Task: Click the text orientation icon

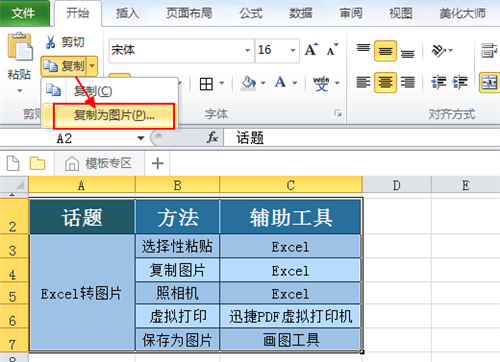Action: [439, 51]
